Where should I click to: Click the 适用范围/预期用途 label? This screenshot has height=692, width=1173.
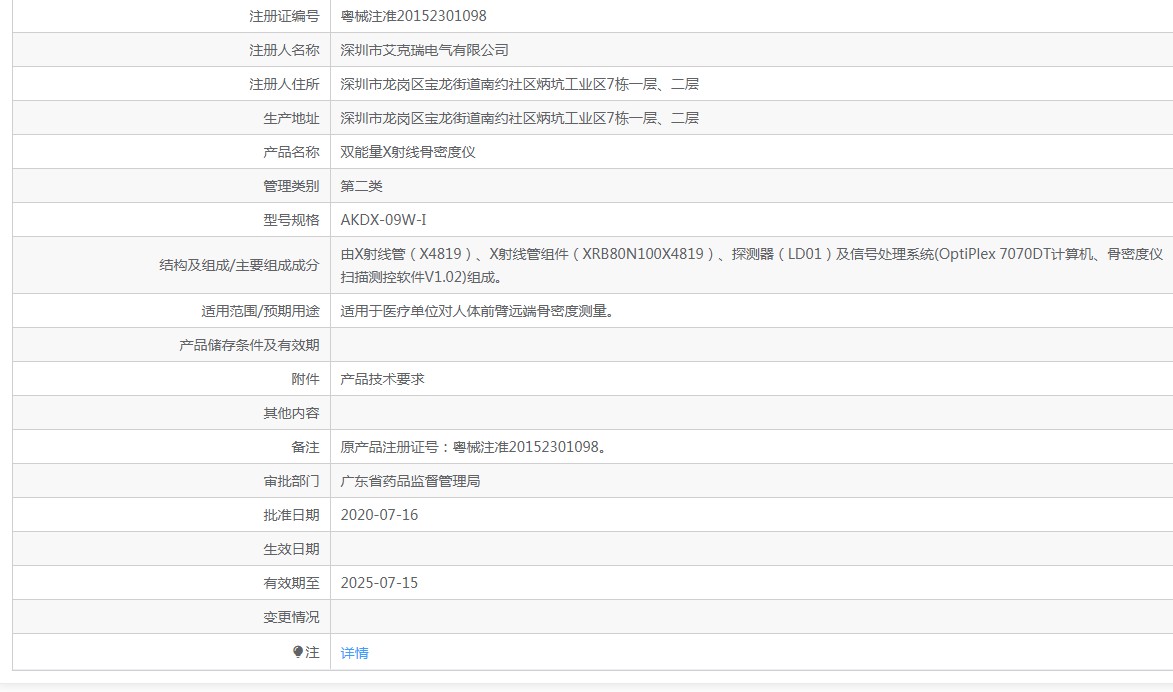click(260, 310)
